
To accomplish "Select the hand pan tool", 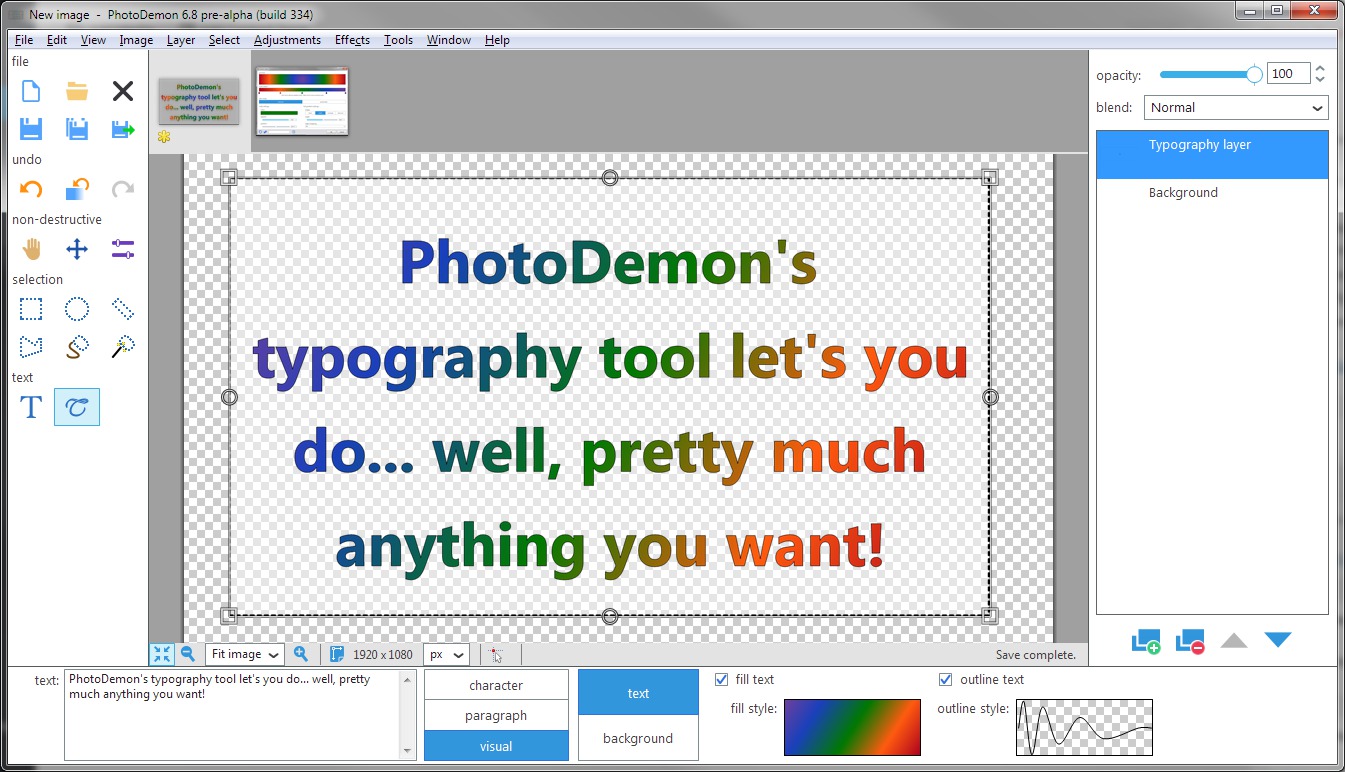I will coord(31,249).
